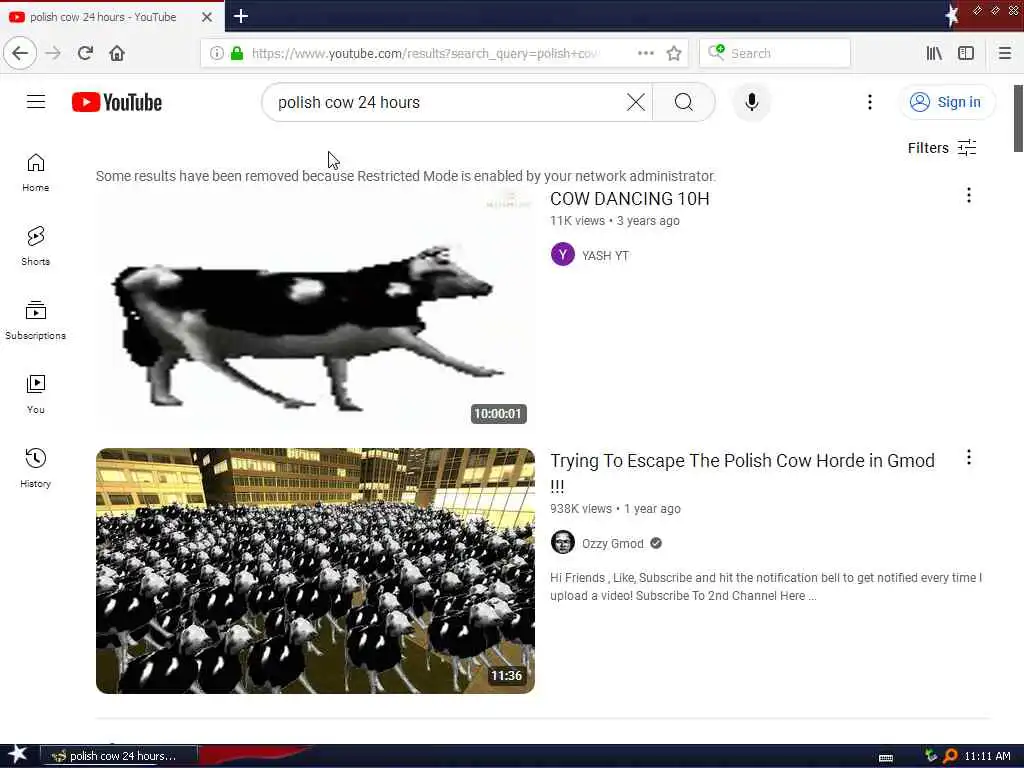Open YASH YT channel avatar
The image size is (1024, 768).
pyautogui.click(x=562, y=254)
